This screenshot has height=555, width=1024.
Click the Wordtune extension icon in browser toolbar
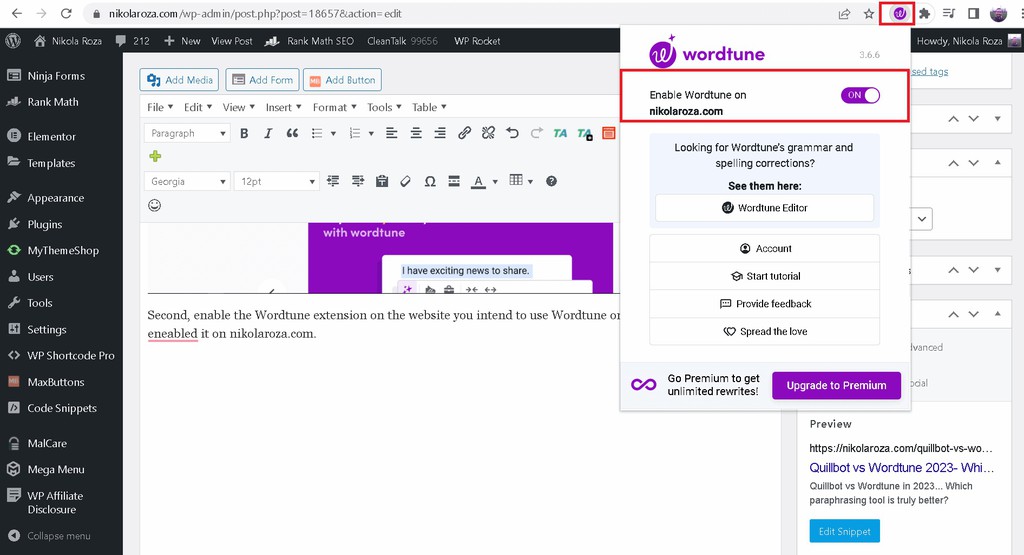(899, 13)
